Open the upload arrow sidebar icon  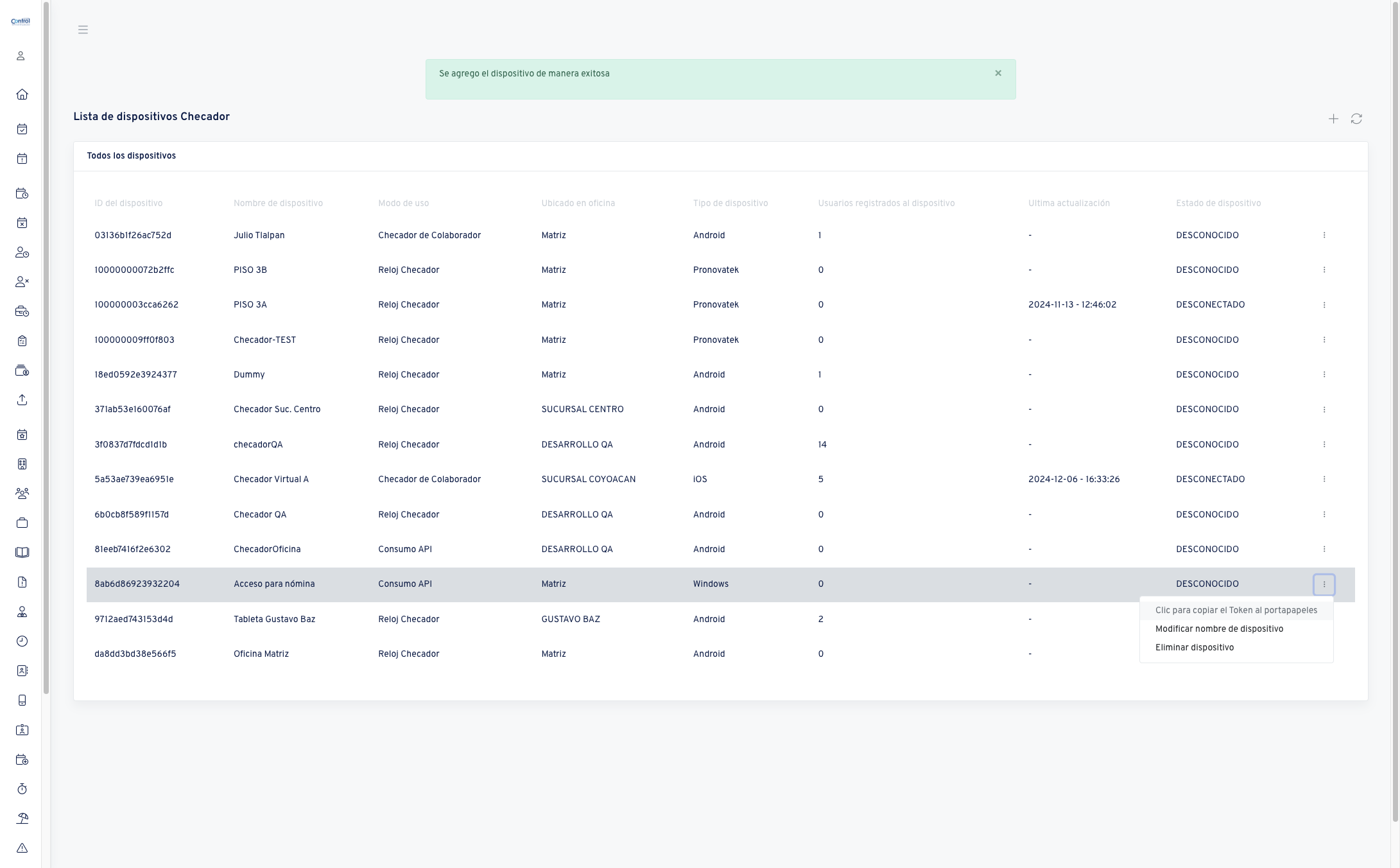(x=22, y=400)
